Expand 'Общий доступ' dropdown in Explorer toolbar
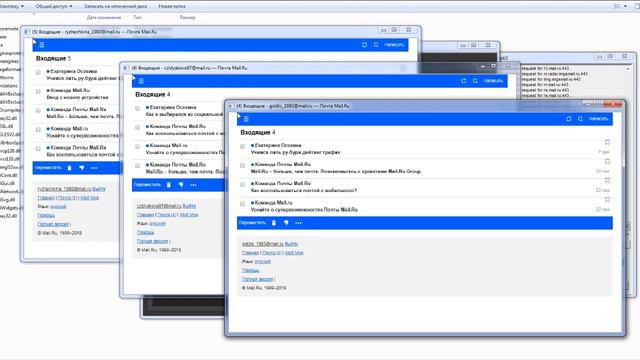The image size is (640, 360). (x=54, y=6)
